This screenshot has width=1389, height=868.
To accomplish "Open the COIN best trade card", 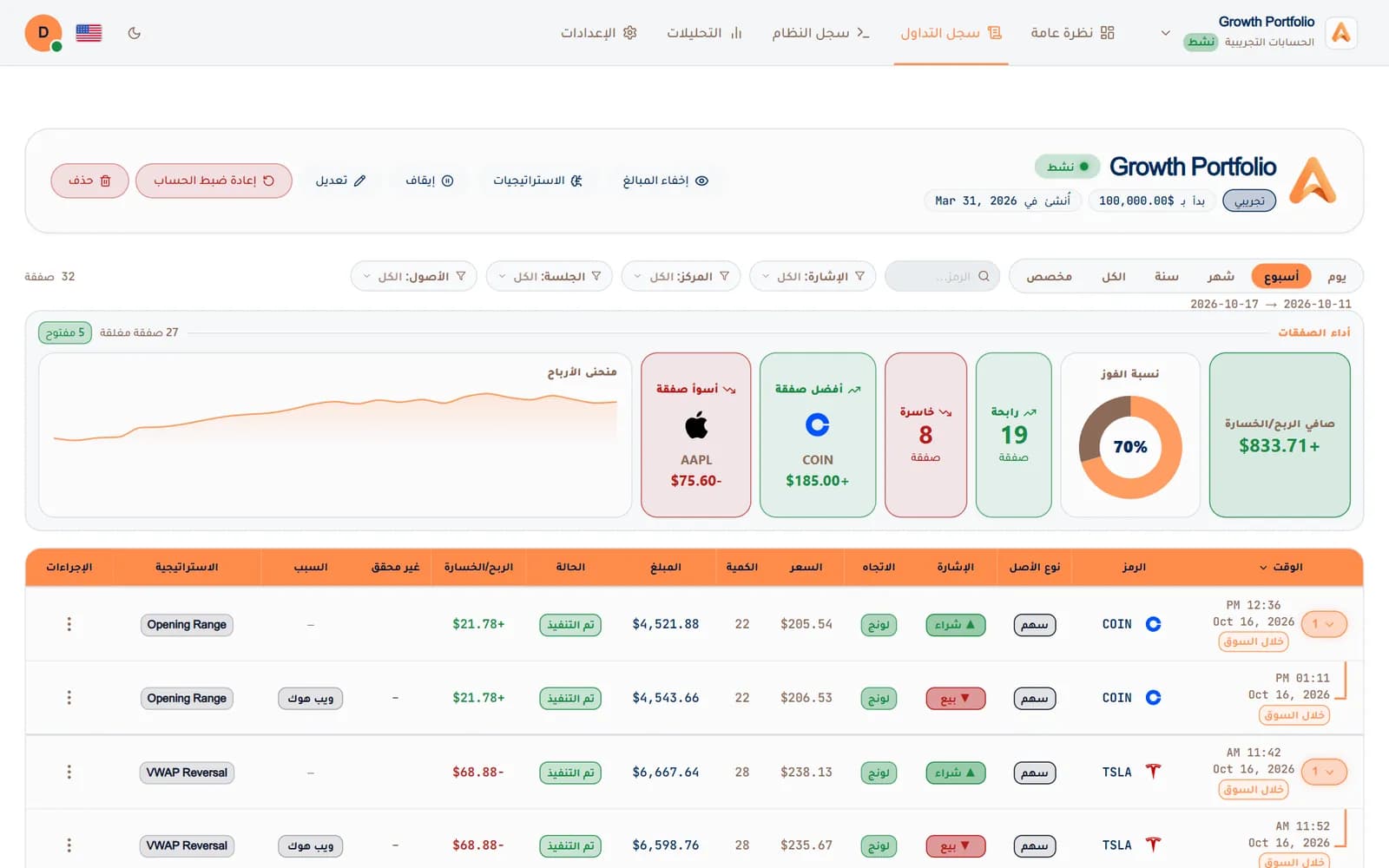I will pyautogui.click(x=818, y=435).
